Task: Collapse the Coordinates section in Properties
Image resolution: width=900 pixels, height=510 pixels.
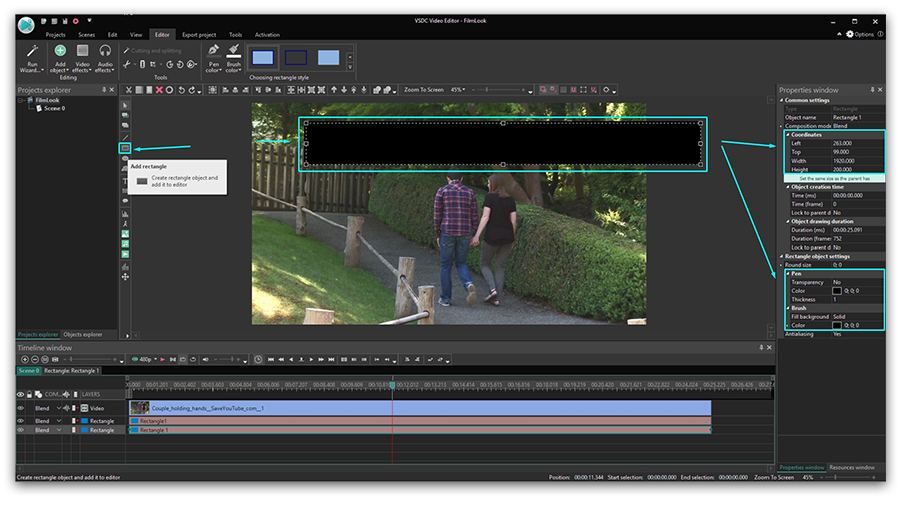Action: 787,134
